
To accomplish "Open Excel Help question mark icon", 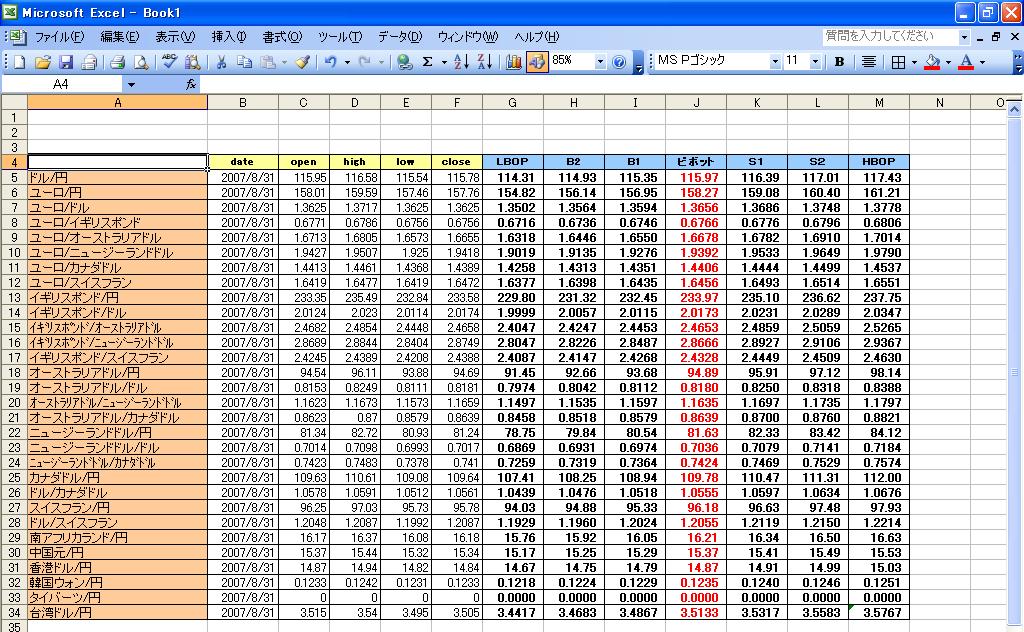I will coord(619,62).
